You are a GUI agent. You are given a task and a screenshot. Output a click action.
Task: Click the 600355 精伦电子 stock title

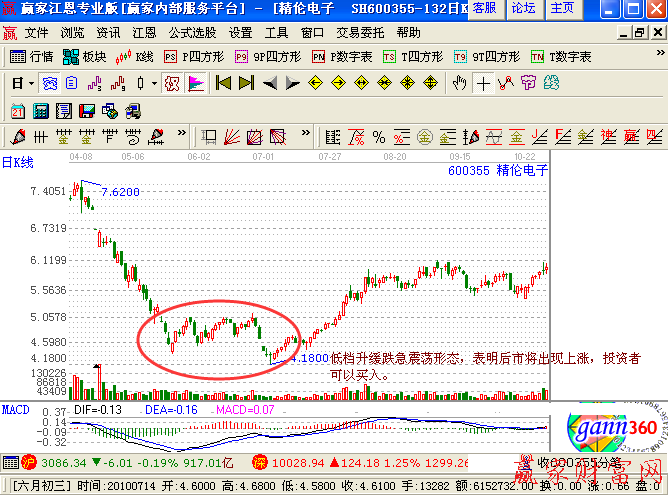[x=498, y=170]
